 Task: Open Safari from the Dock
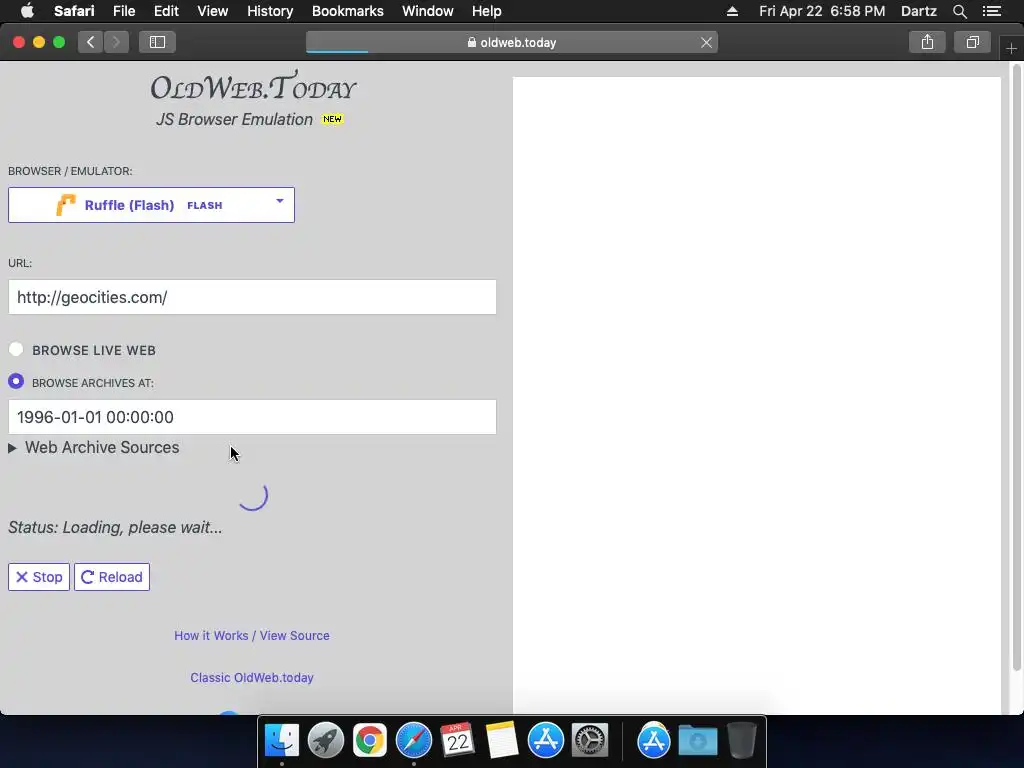coord(414,741)
